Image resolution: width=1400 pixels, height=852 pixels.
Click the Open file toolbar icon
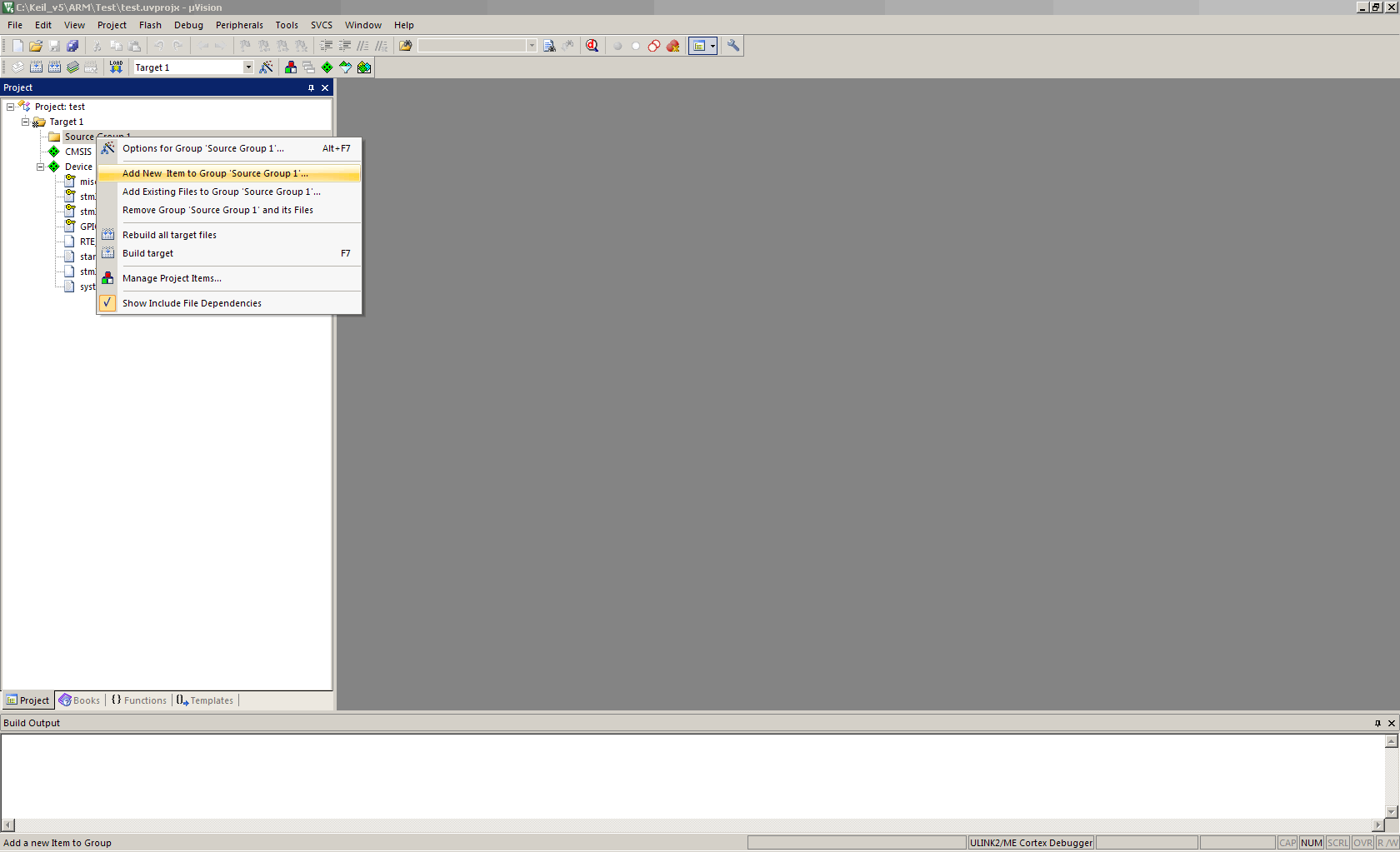coord(36,46)
